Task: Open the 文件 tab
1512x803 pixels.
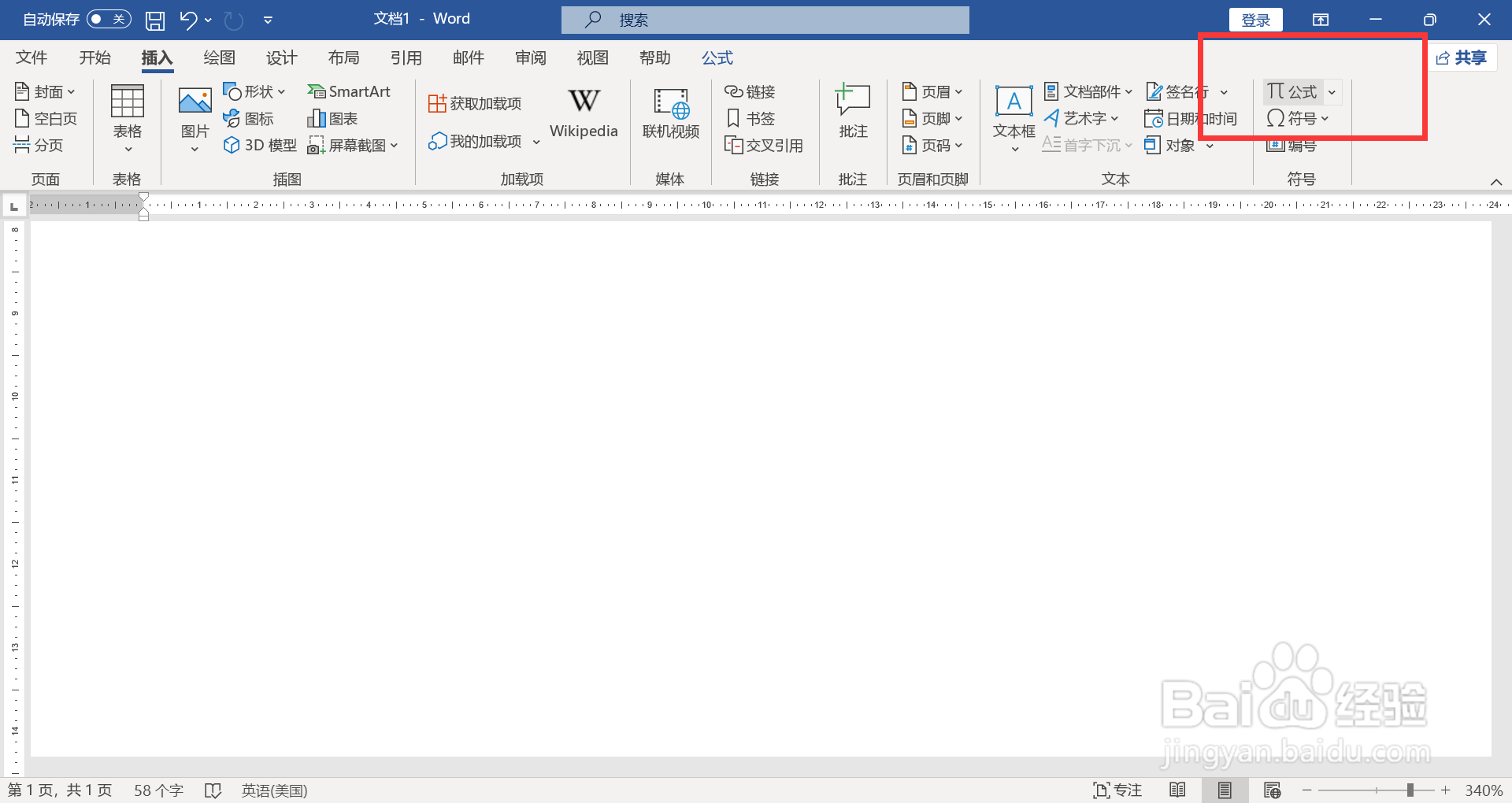Action: (31, 57)
